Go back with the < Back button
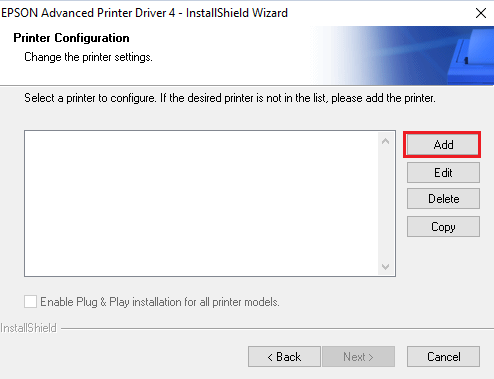494x379 pixels. point(284,357)
